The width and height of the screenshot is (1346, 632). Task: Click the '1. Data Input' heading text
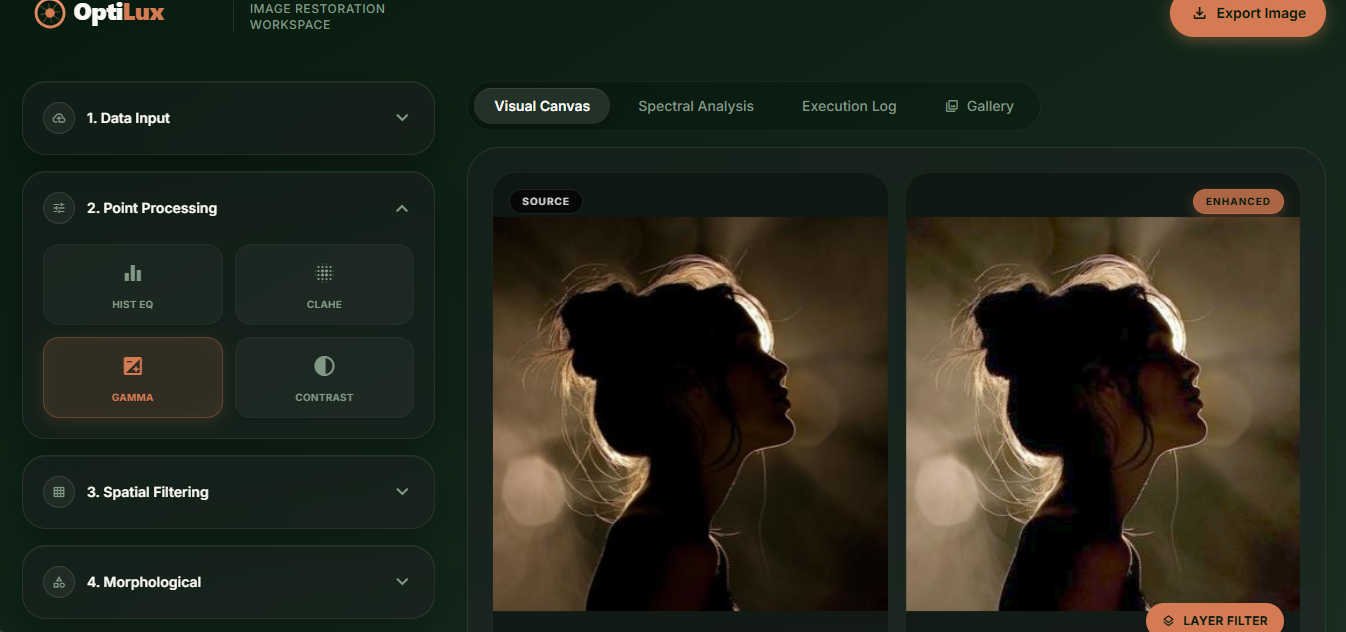click(128, 118)
